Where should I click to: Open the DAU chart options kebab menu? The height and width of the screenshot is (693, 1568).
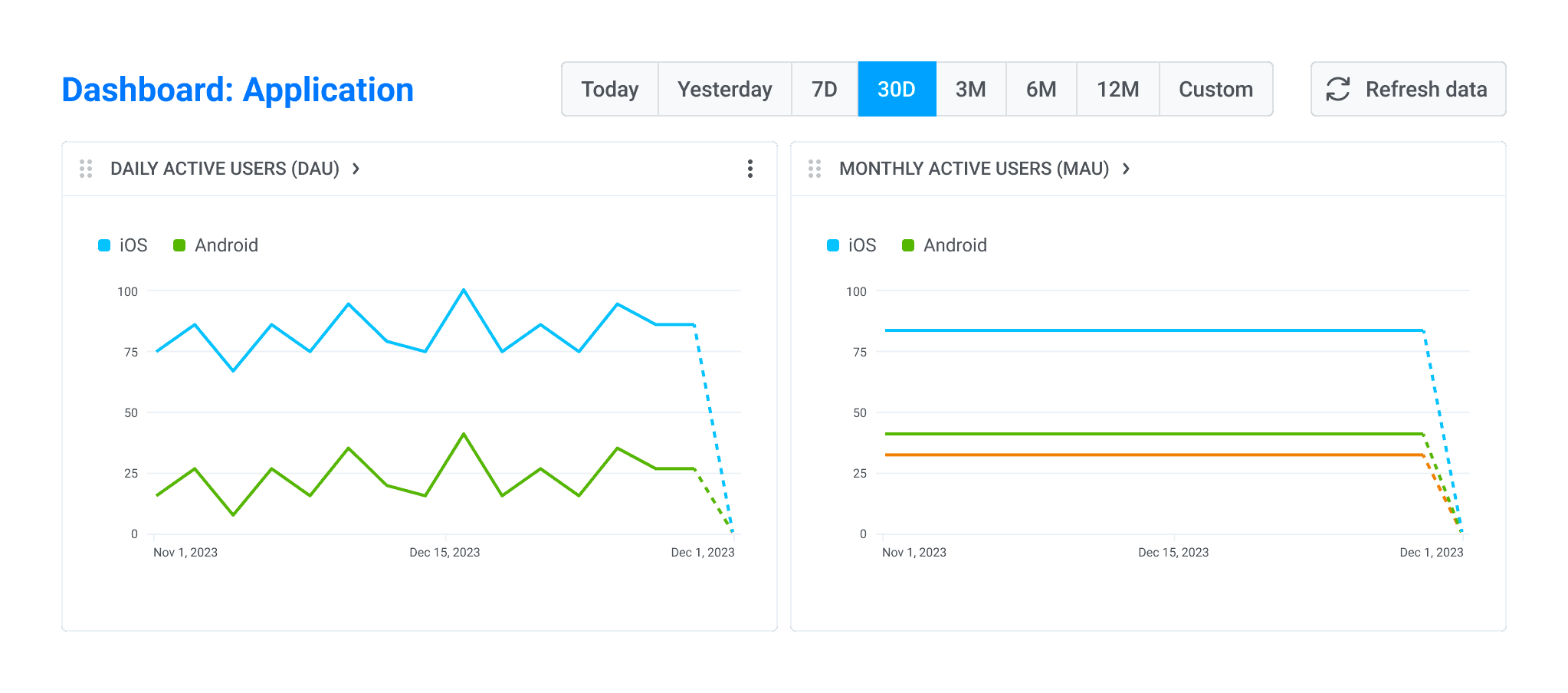coord(750,169)
